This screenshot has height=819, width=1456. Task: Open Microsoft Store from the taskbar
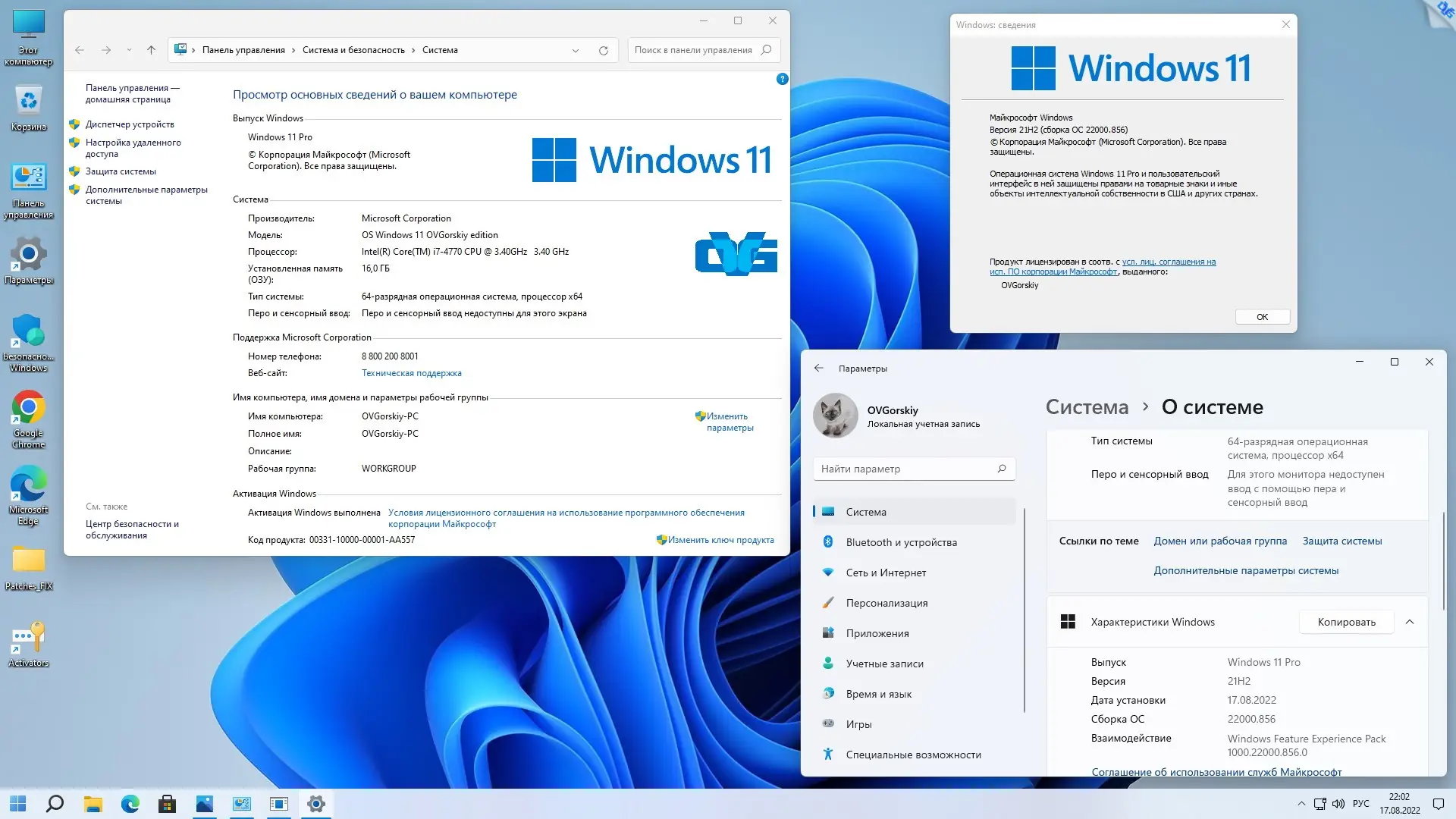point(168,804)
